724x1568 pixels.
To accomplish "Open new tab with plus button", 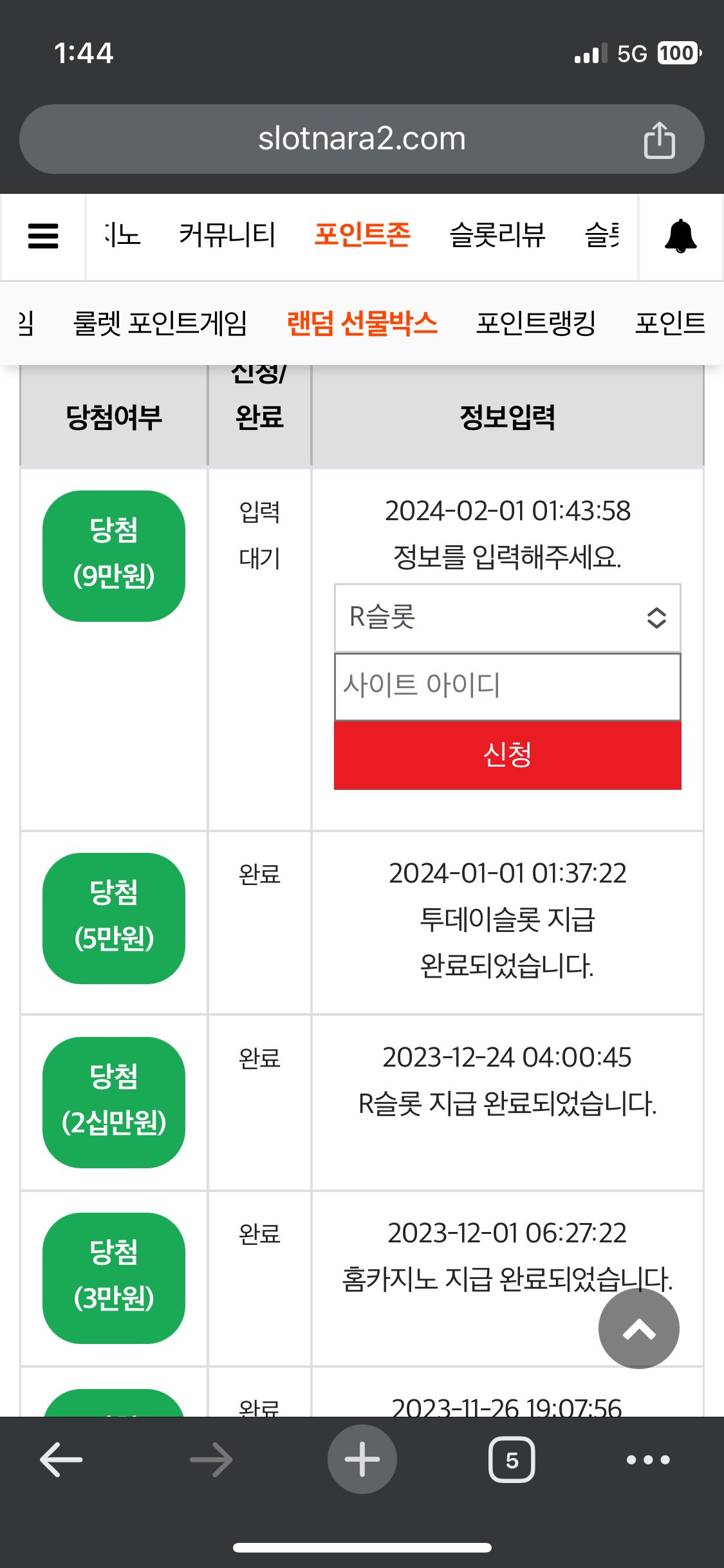I will click(362, 1459).
